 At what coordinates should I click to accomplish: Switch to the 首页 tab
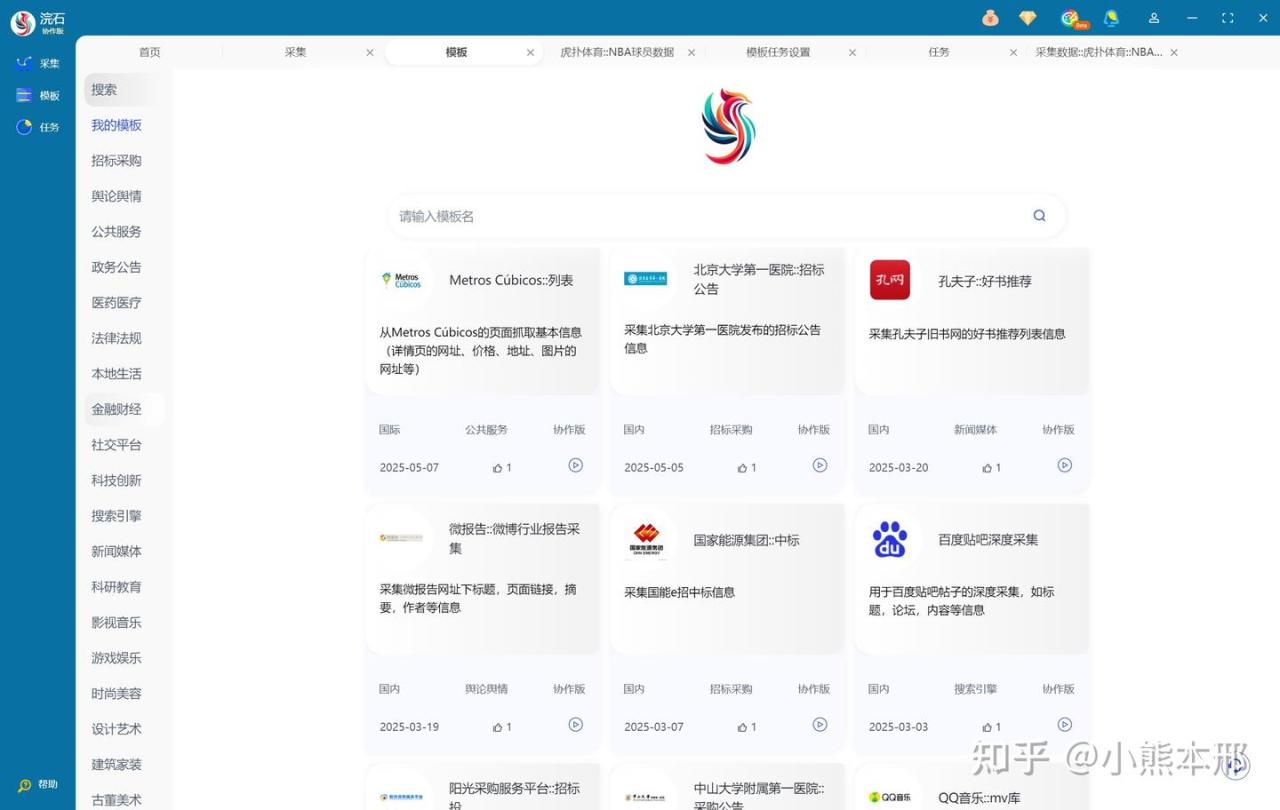150,52
